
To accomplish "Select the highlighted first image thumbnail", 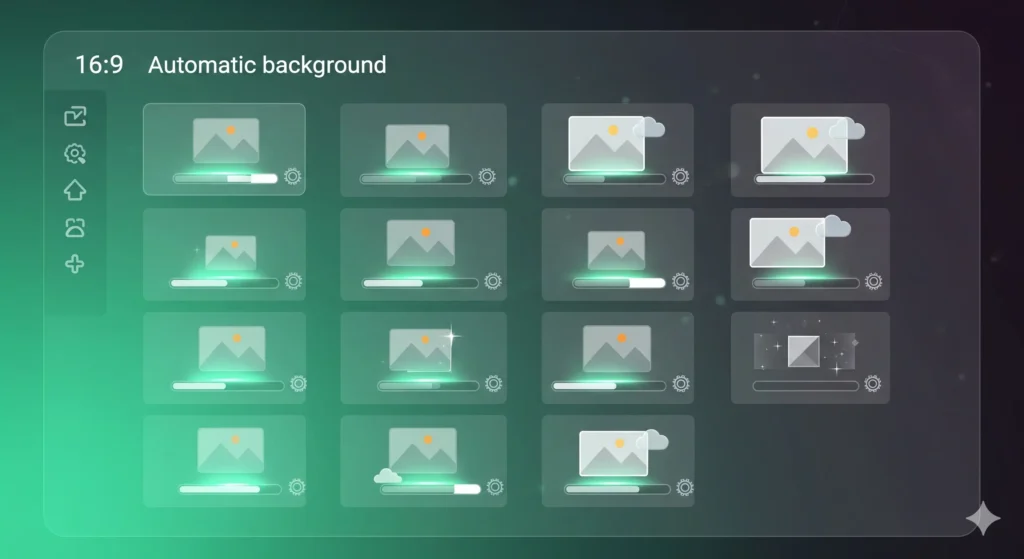I will tap(226, 141).
